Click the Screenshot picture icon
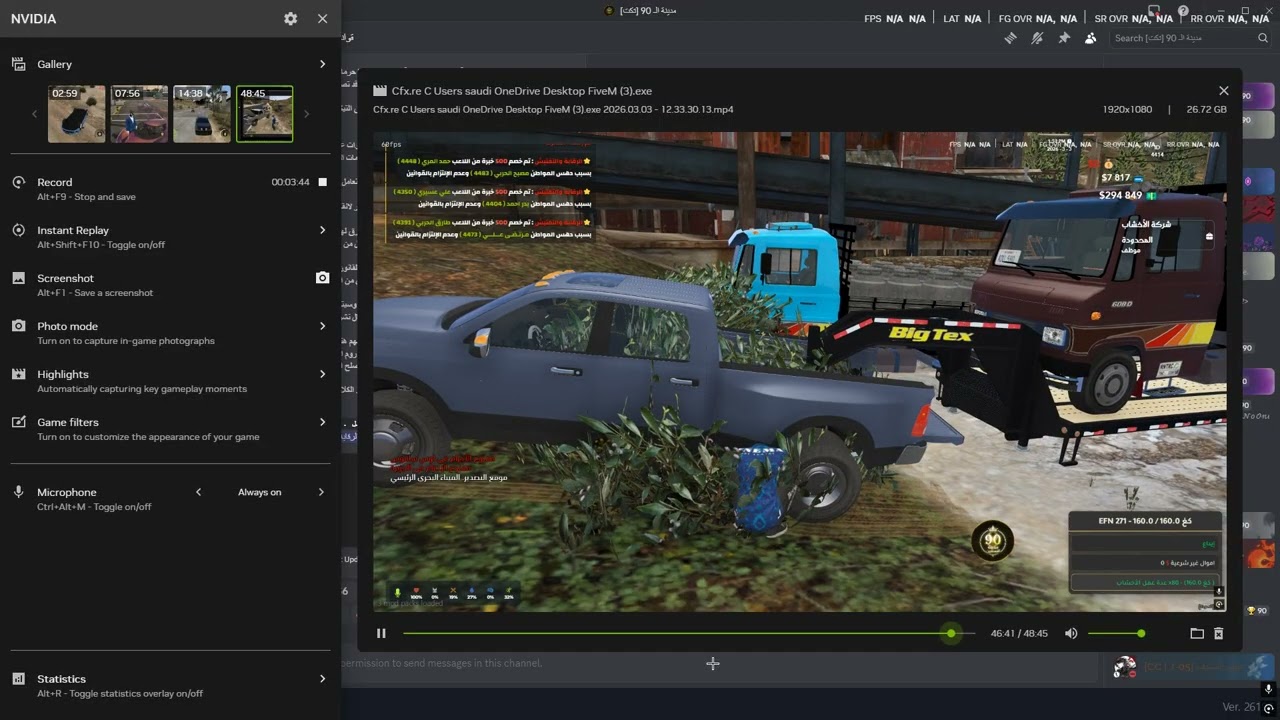This screenshot has height=720, width=1280. pyautogui.click(x=18, y=278)
